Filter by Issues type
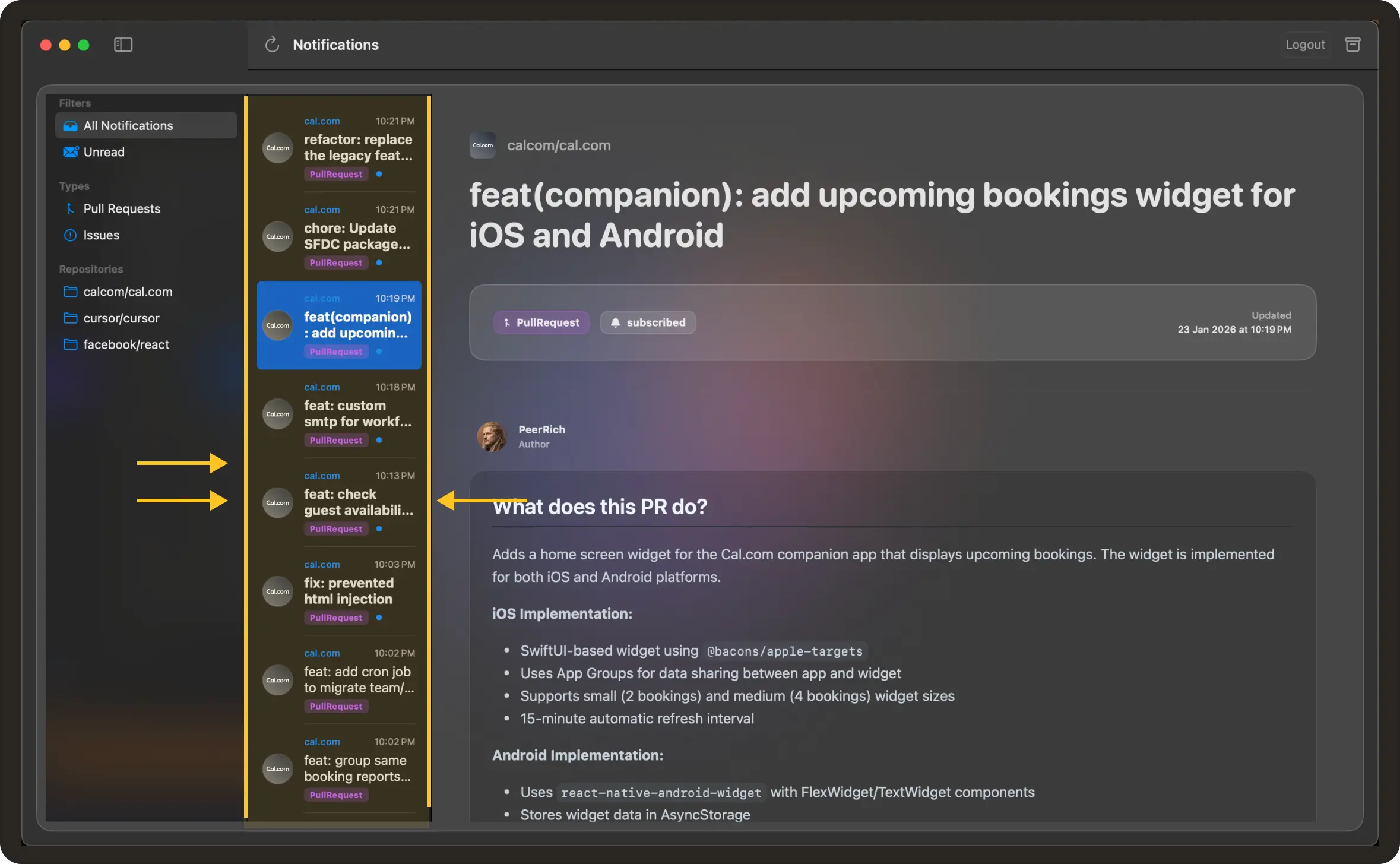The width and height of the screenshot is (1400, 864). [101, 235]
